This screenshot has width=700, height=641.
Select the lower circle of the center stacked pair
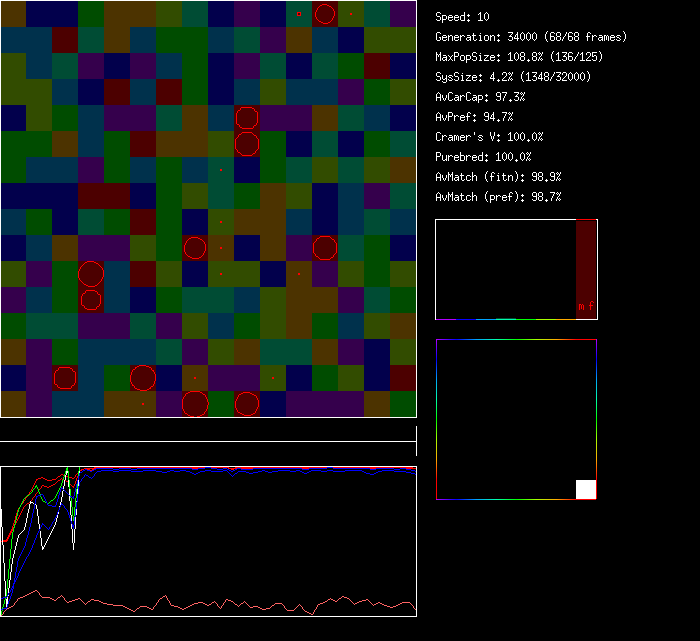[247, 144]
